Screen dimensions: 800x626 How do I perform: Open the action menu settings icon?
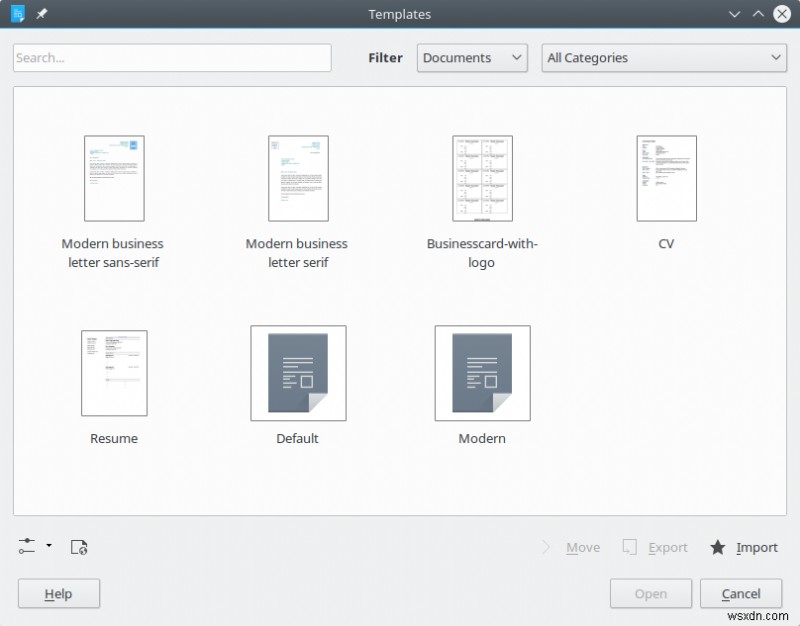26,547
